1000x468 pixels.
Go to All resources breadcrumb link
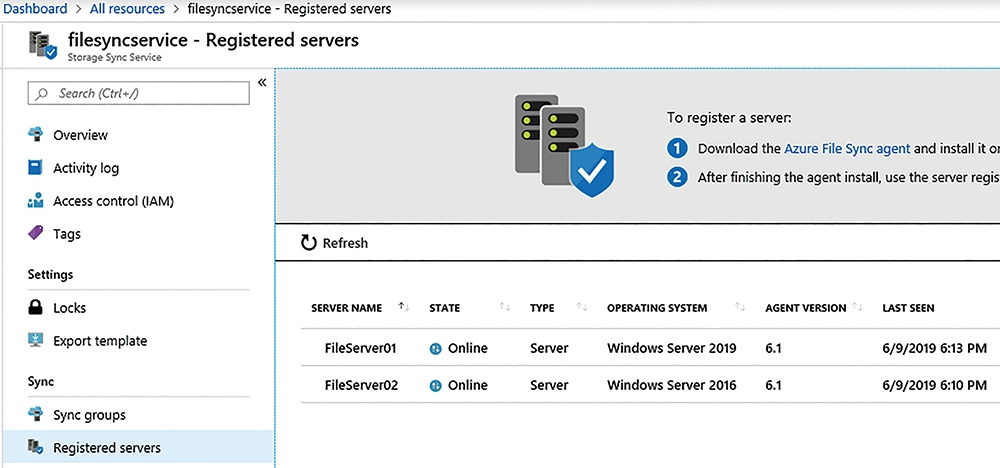click(x=127, y=9)
